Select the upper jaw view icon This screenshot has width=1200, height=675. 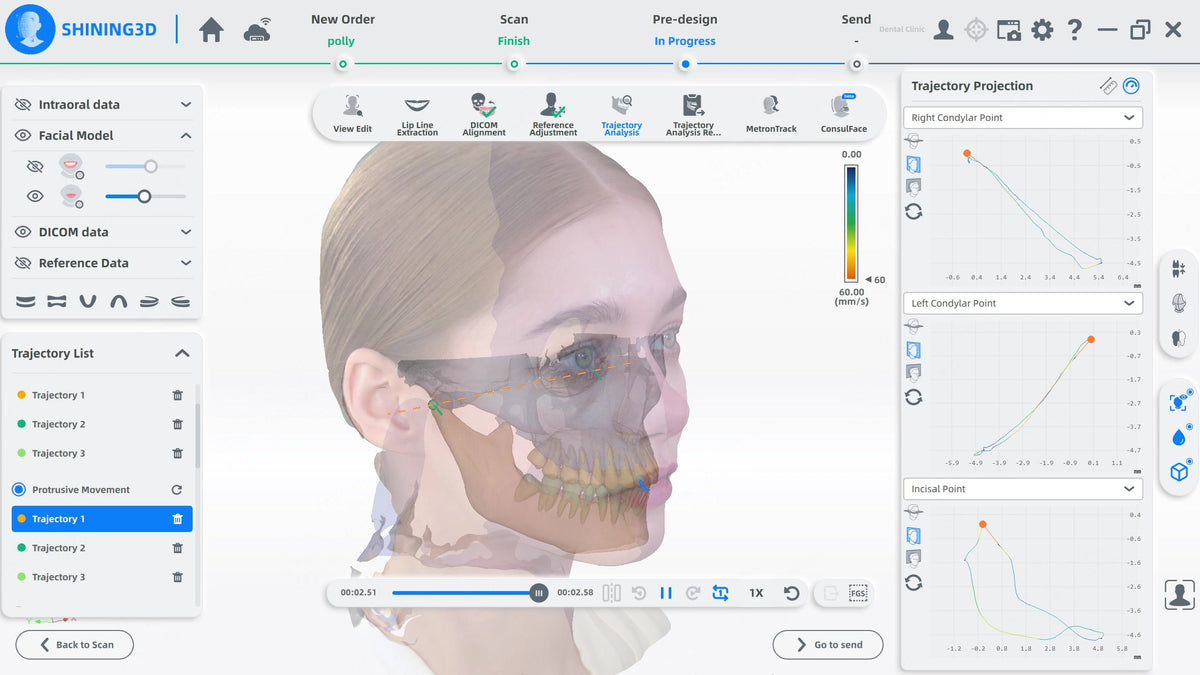click(26, 301)
